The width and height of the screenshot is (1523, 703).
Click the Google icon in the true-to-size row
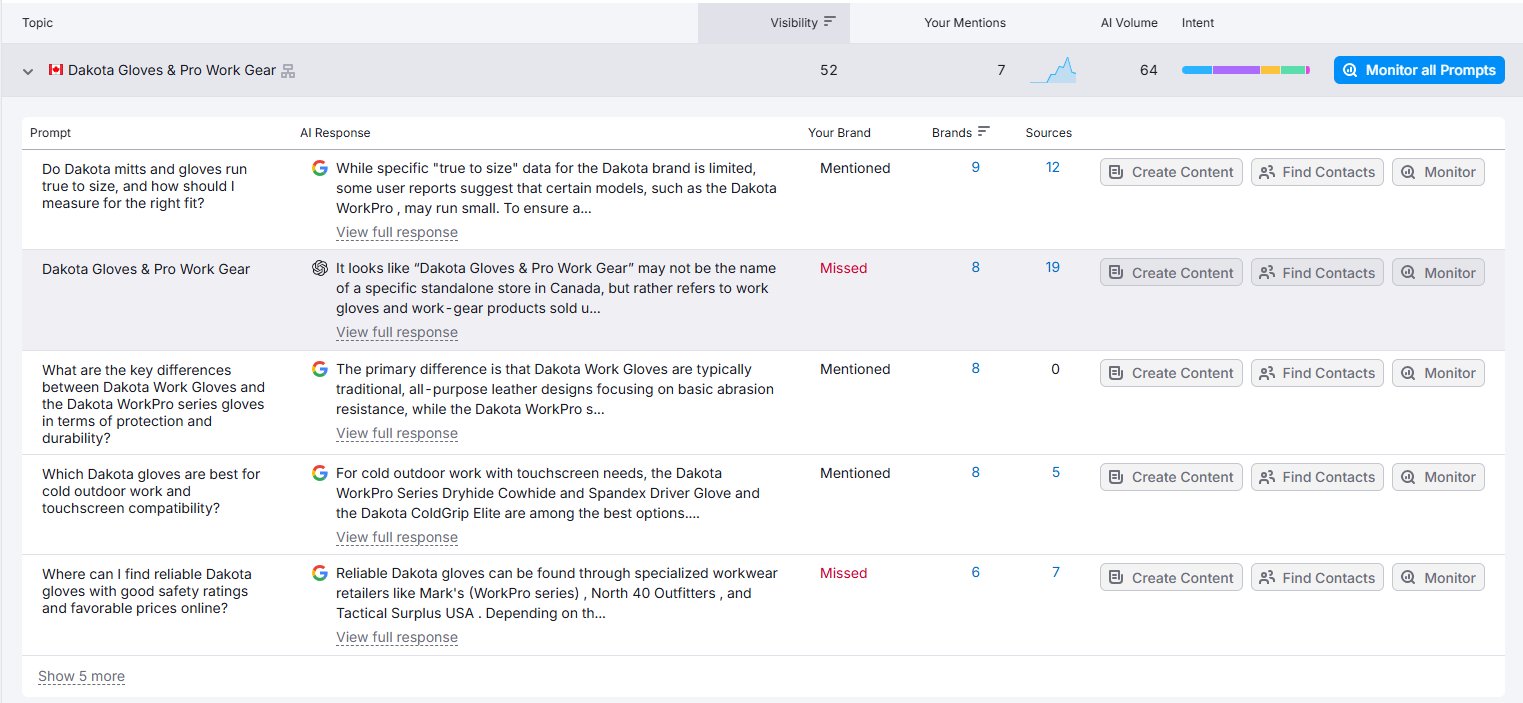pyautogui.click(x=320, y=168)
